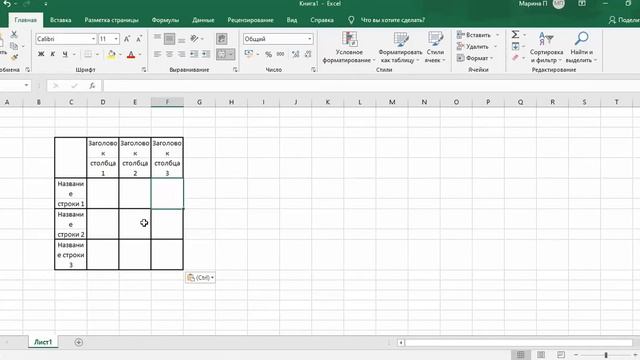Switch to the Вид tab
Viewport: 640px width, 360px height.
[291, 20]
